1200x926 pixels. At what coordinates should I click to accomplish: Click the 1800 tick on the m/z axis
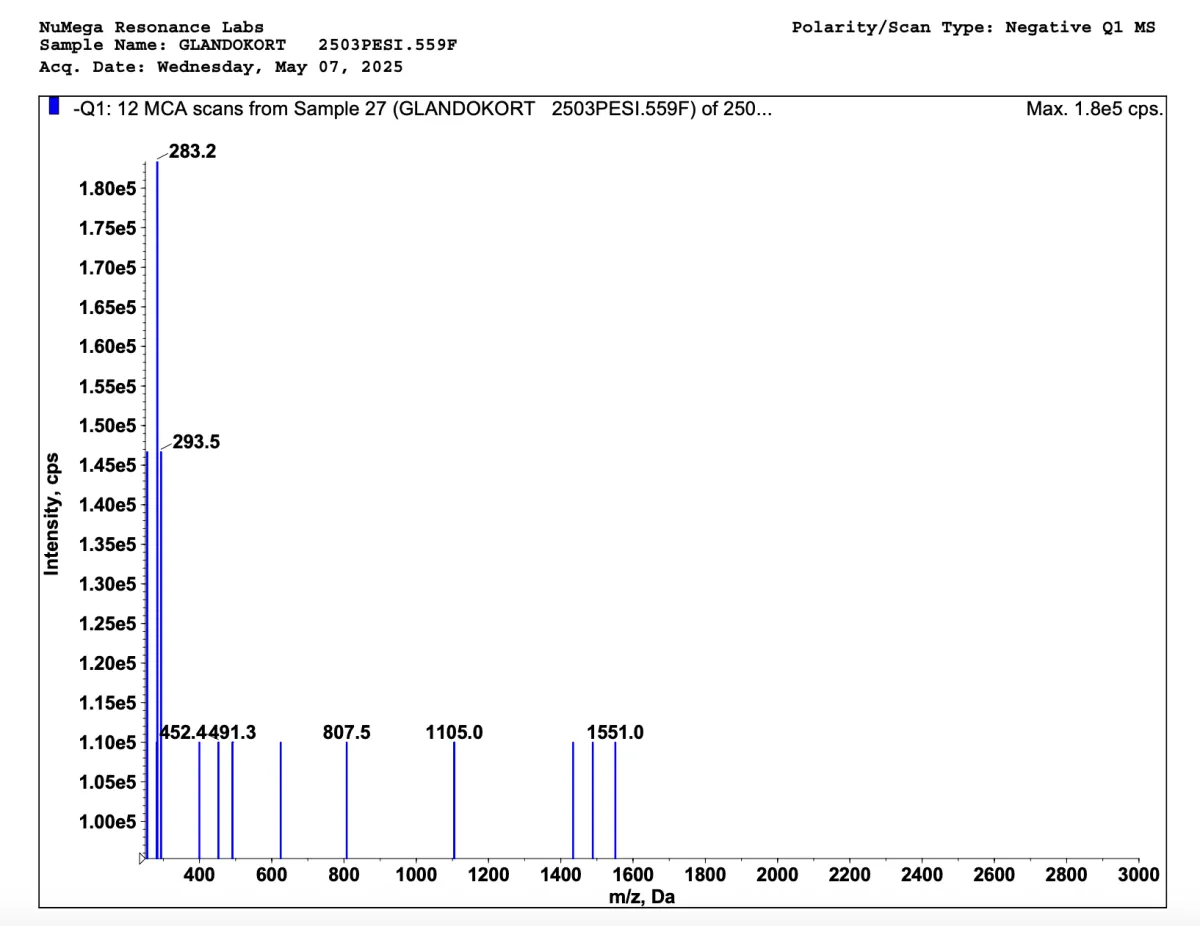click(x=705, y=875)
